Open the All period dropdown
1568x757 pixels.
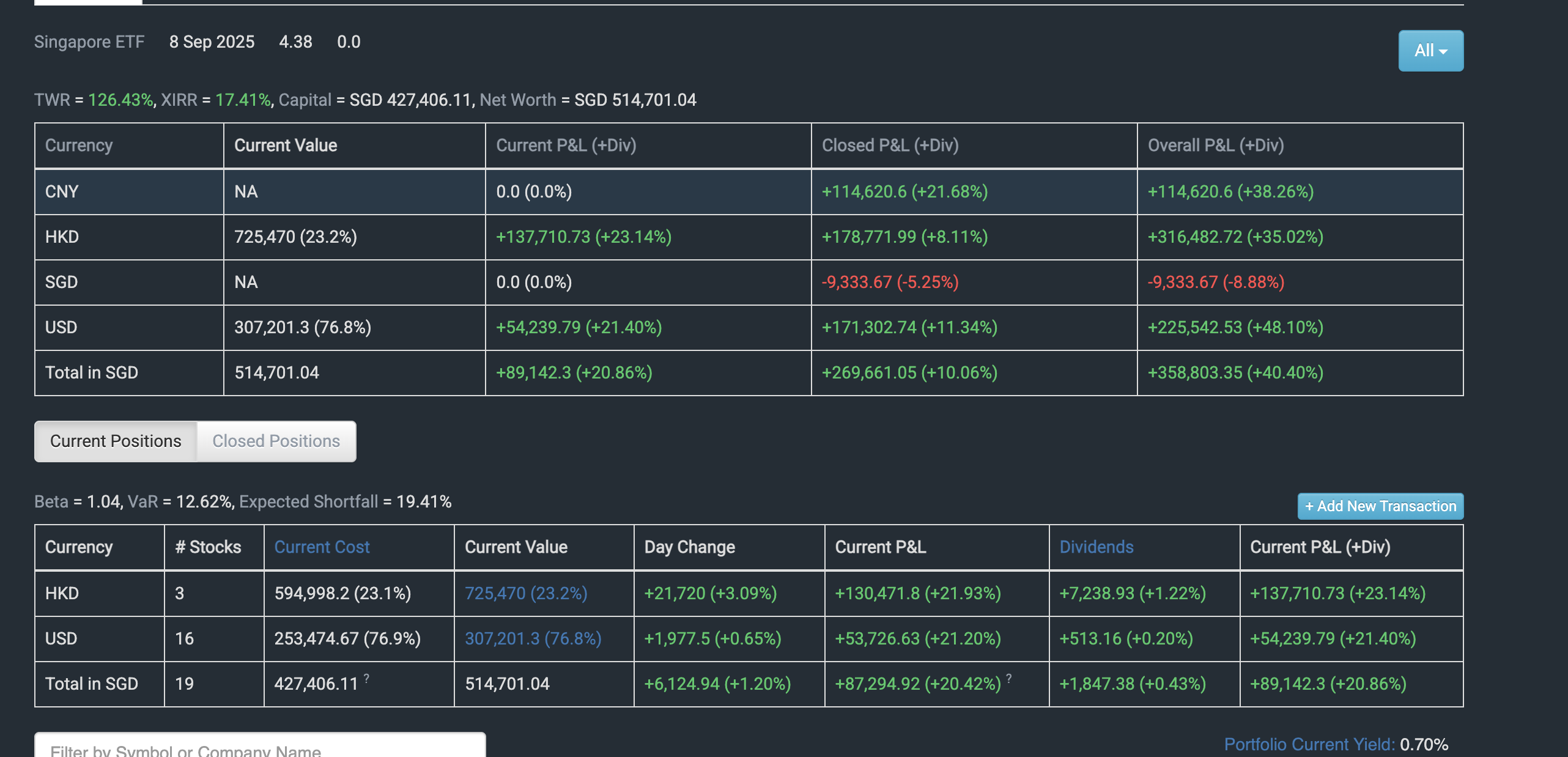(1430, 51)
